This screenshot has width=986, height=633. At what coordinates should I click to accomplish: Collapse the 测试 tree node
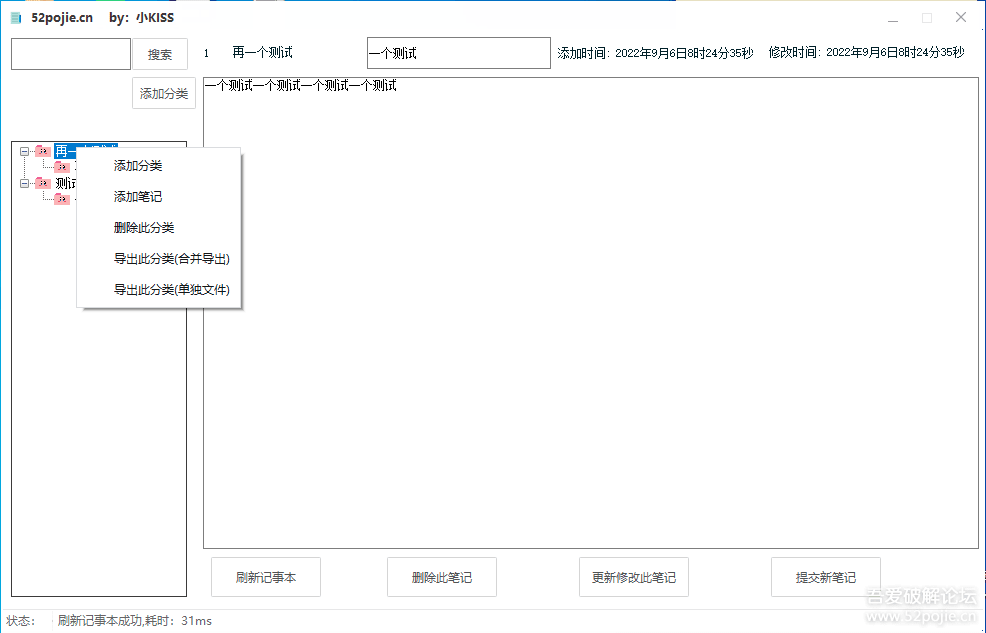click(x=25, y=183)
